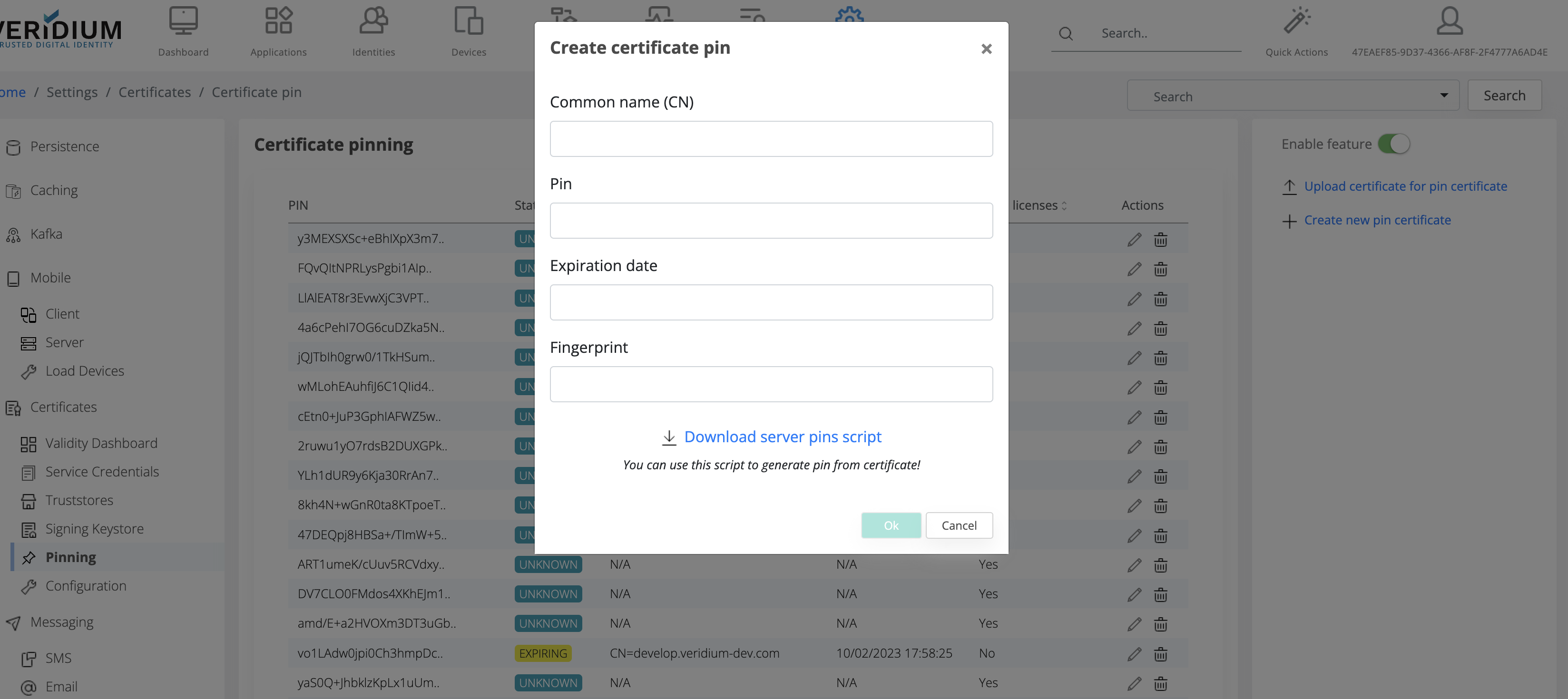Close the Create certificate pin dialog

[986, 49]
